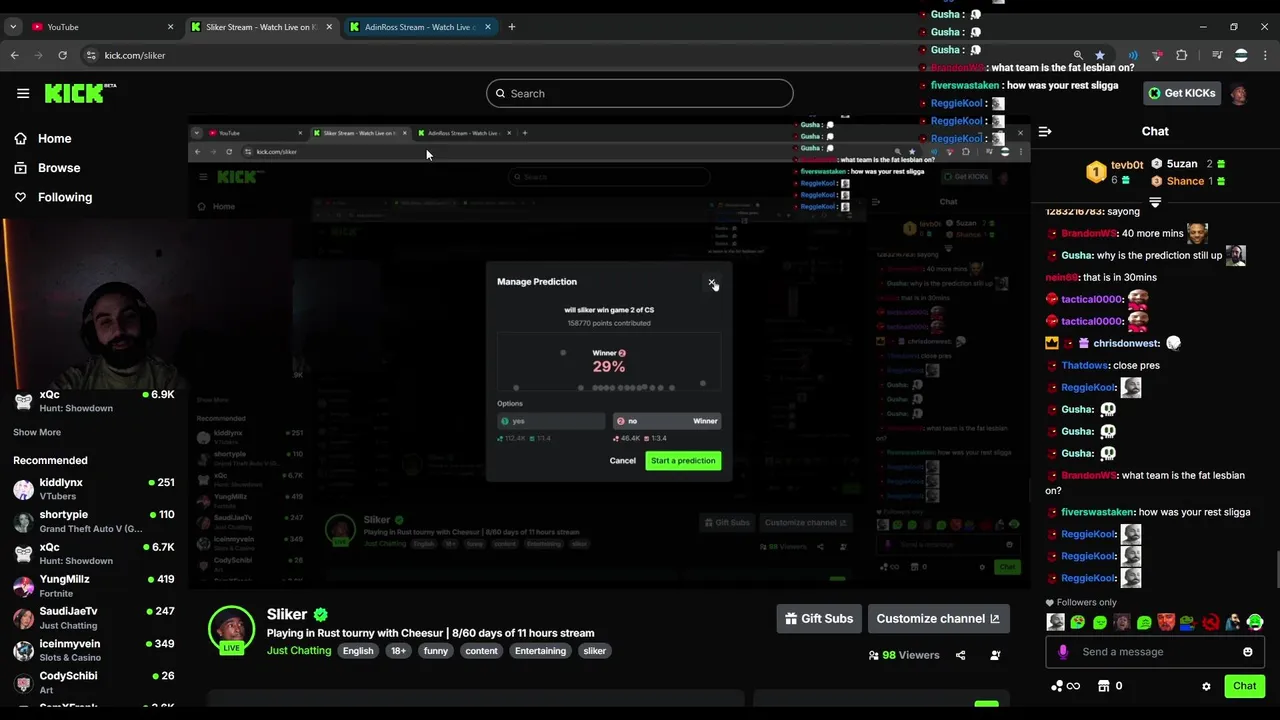
Task: Click the Send a message input
Action: [1155, 652]
